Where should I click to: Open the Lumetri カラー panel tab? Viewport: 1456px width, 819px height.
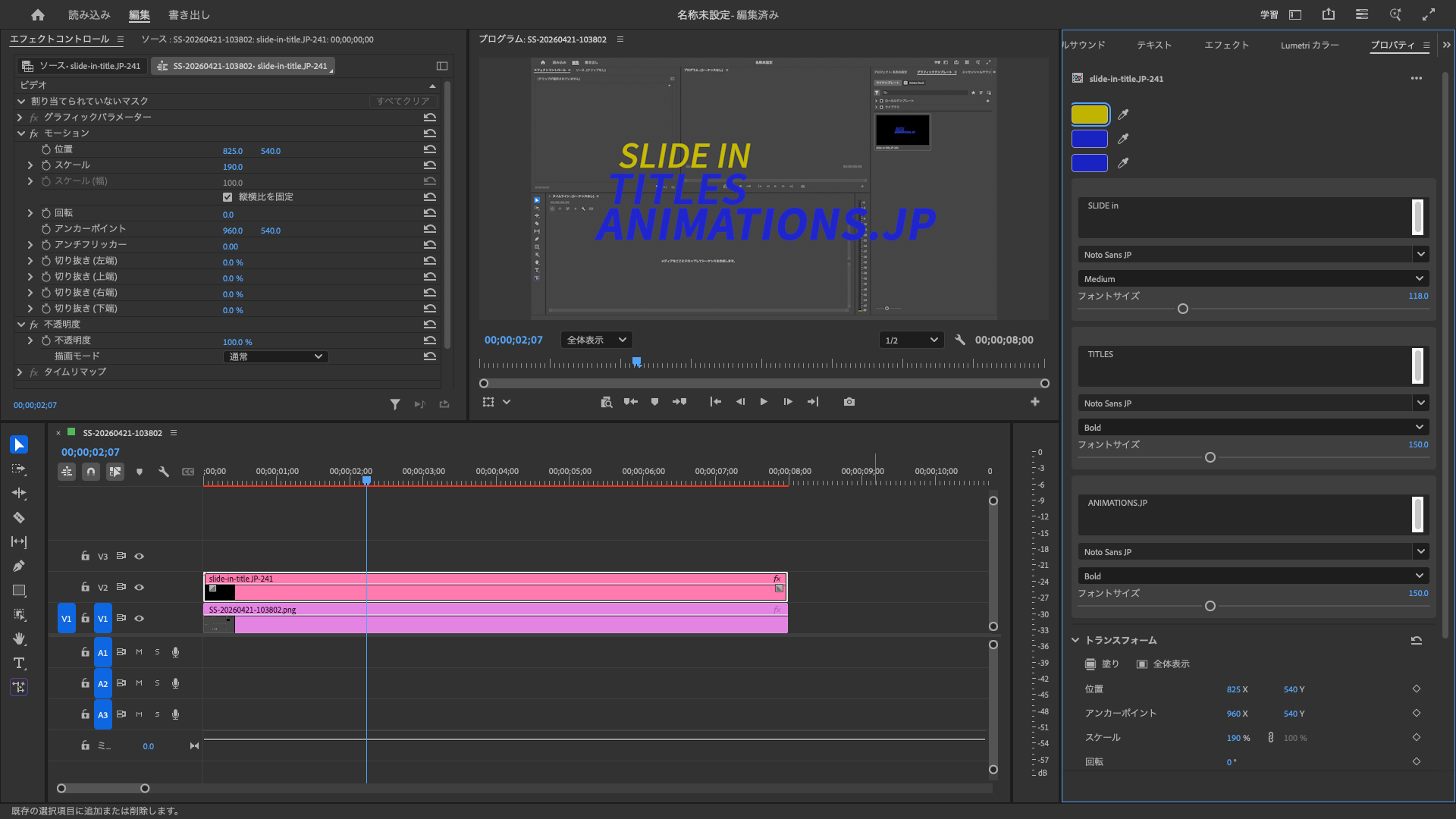click(x=1309, y=45)
